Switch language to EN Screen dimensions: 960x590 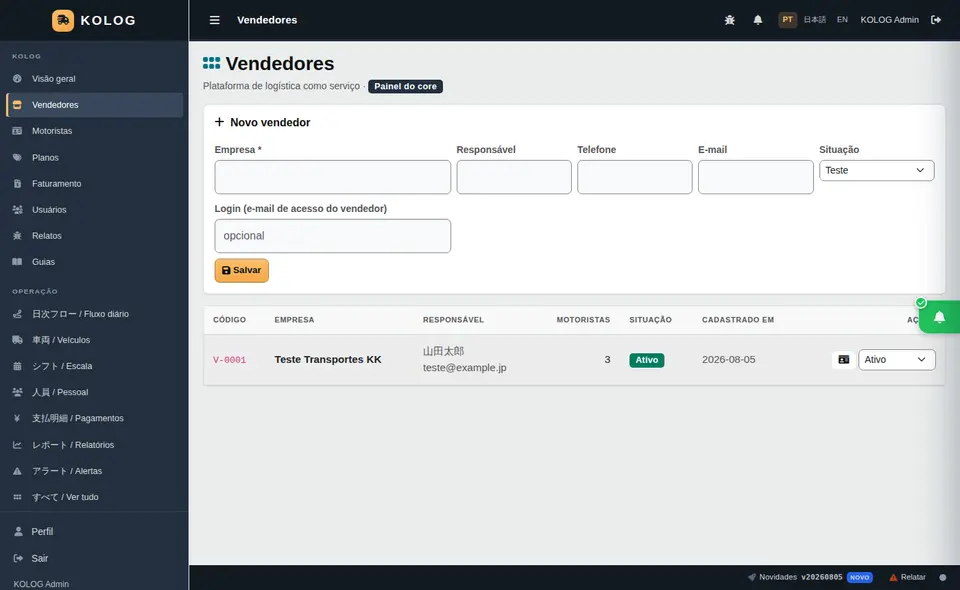pos(842,20)
